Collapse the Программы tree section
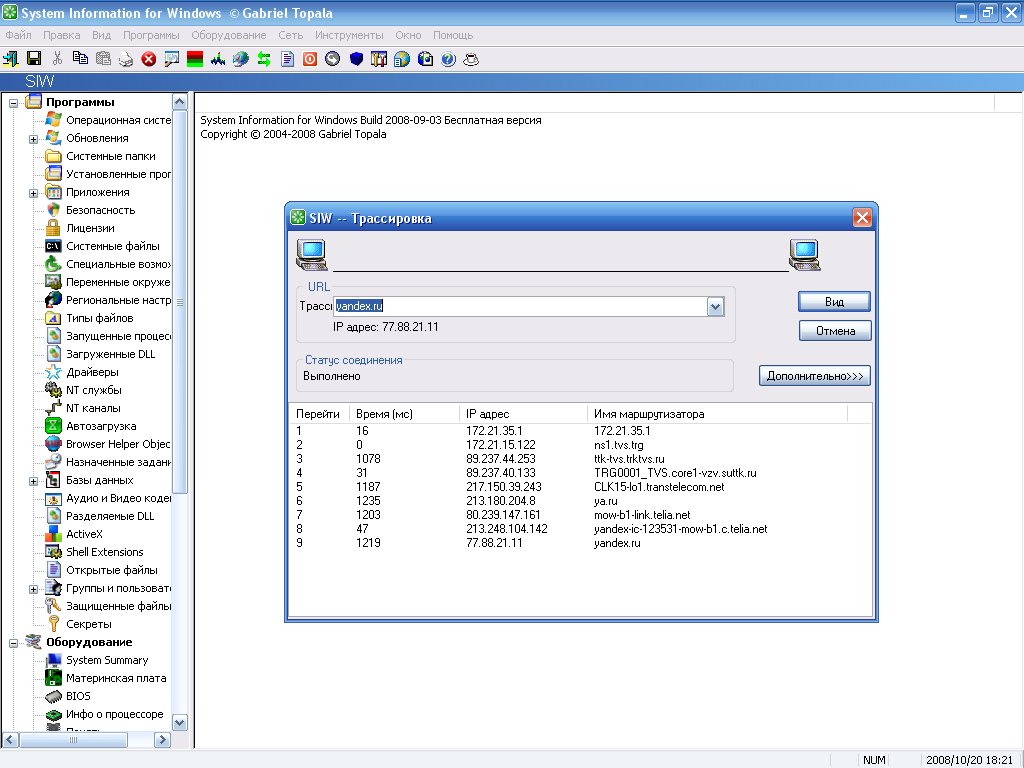This screenshot has width=1024, height=768. tap(14, 102)
